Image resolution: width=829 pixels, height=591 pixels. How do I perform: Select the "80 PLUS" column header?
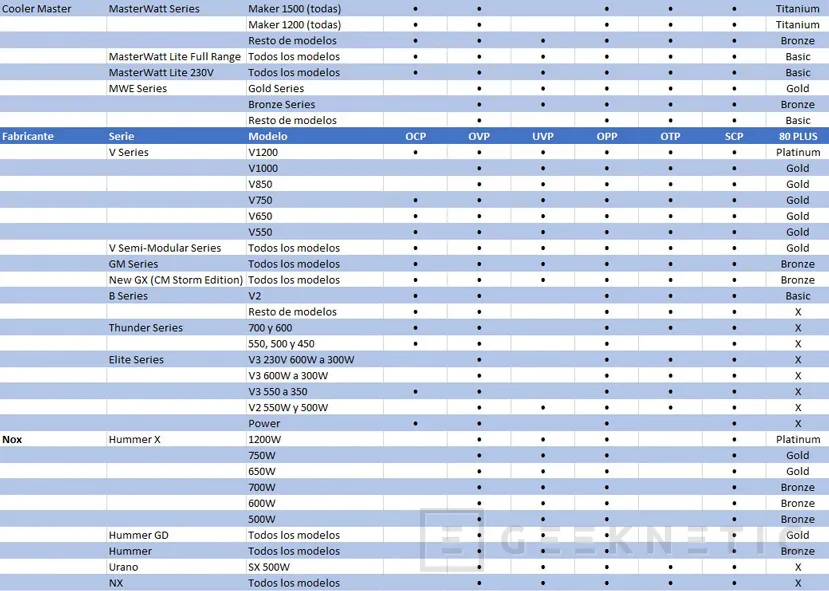point(798,136)
